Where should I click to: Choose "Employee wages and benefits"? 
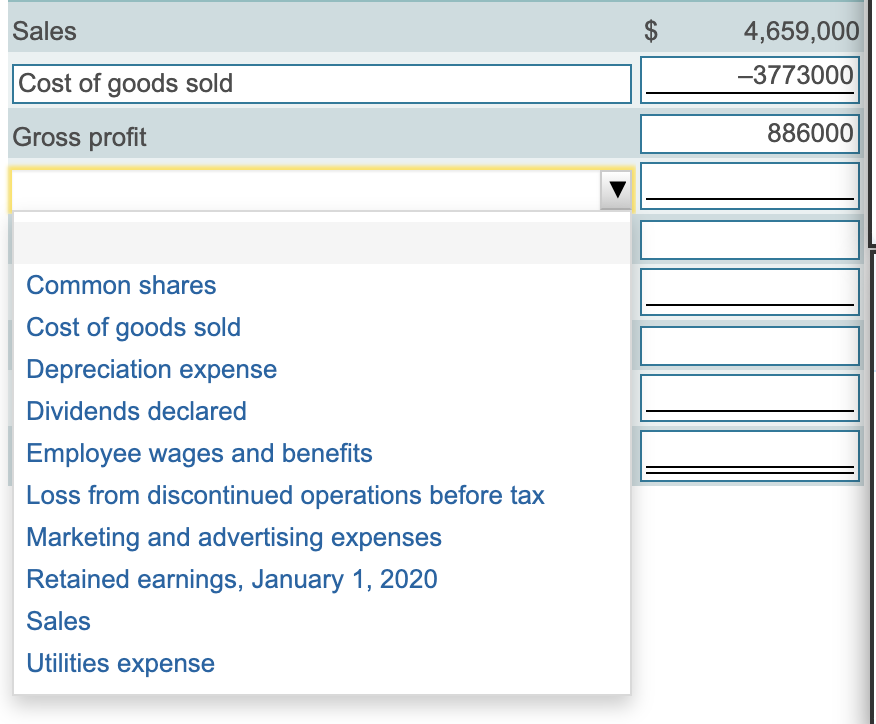199,453
